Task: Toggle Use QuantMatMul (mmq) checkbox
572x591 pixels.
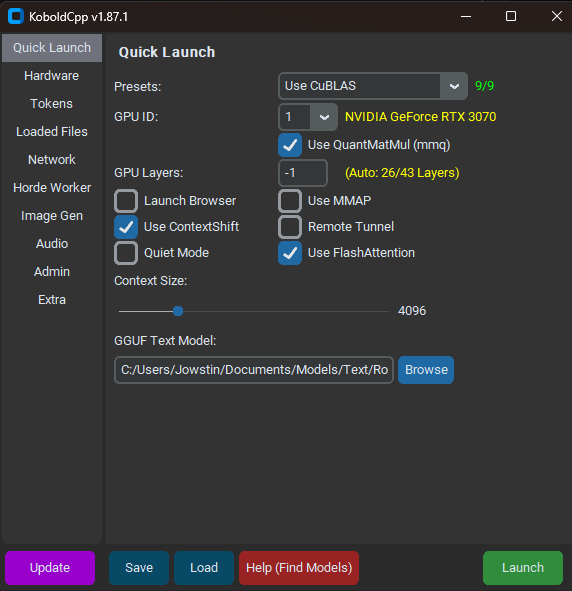Action: point(290,145)
